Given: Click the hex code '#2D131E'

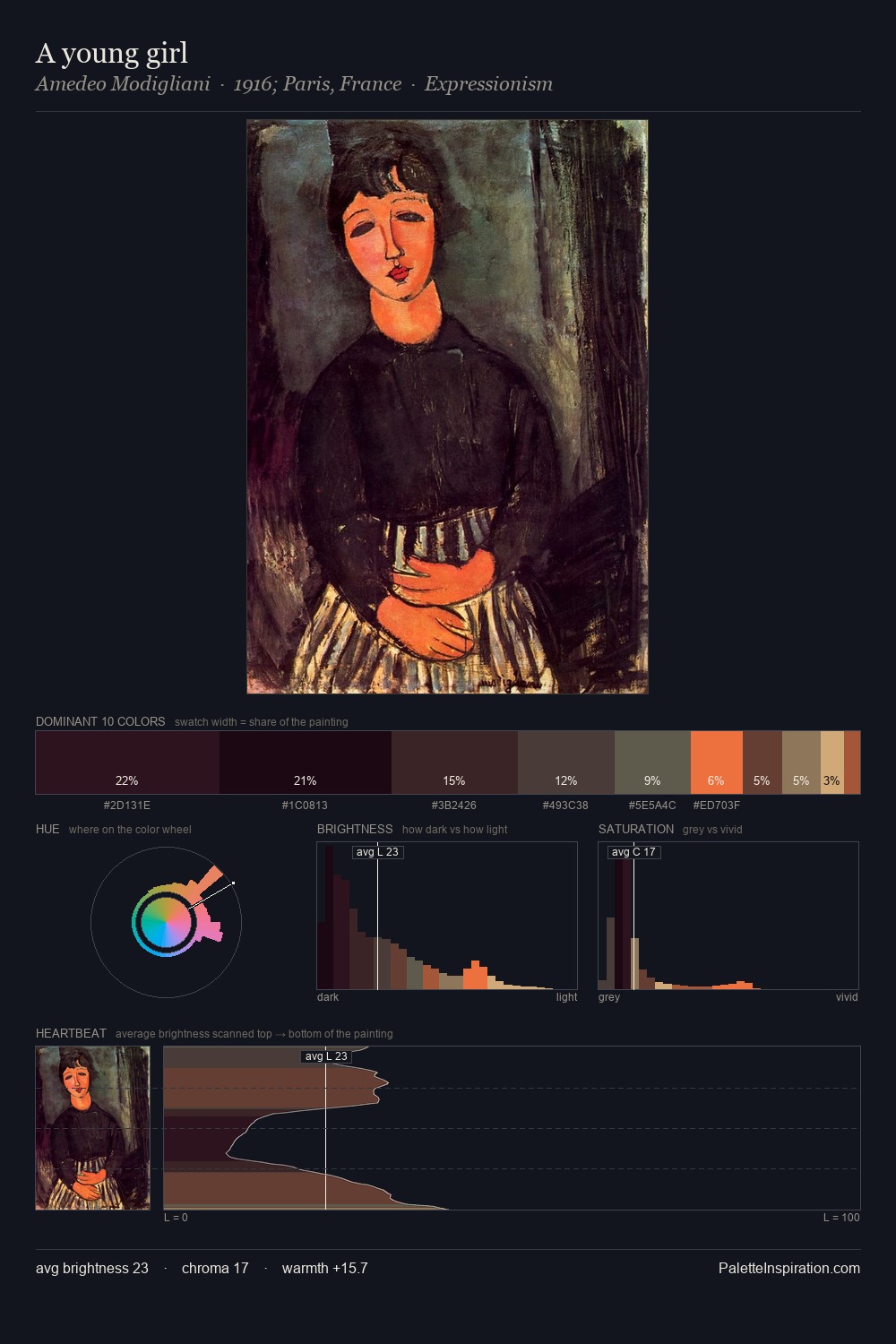Looking at the screenshot, I should (127, 806).
